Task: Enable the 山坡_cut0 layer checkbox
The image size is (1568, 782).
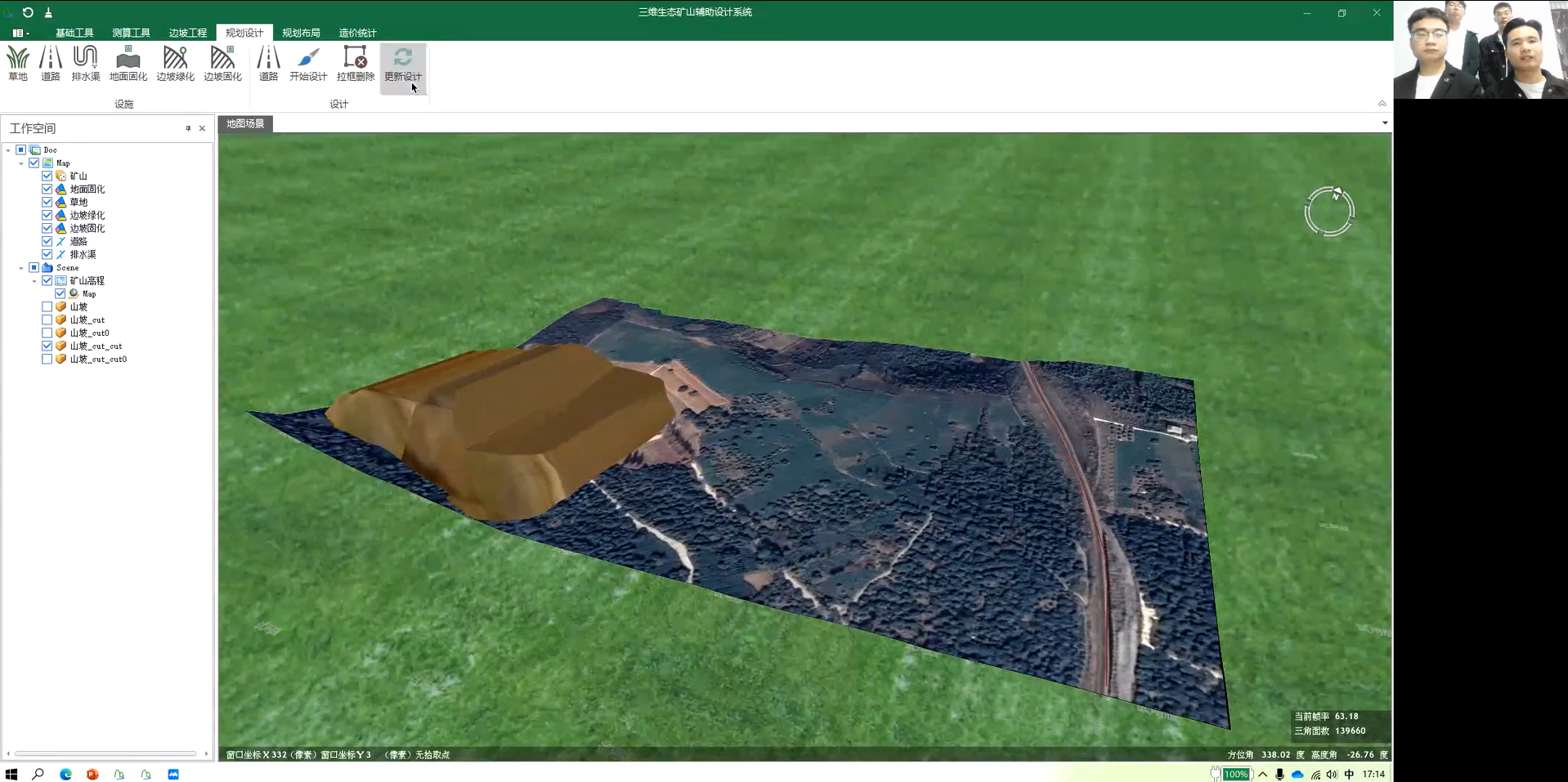Action: pyautogui.click(x=47, y=333)
